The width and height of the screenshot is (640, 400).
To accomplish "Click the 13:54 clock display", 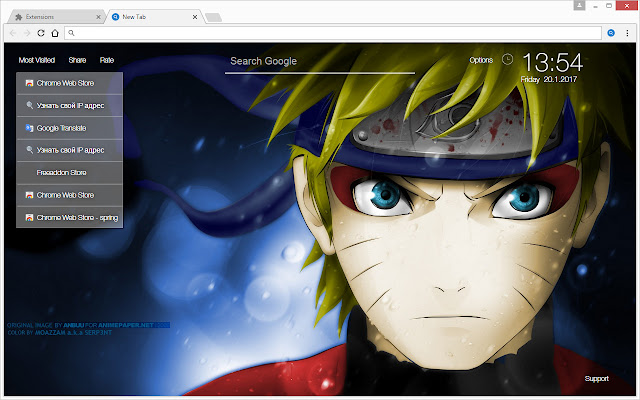I will click(553, 63).
